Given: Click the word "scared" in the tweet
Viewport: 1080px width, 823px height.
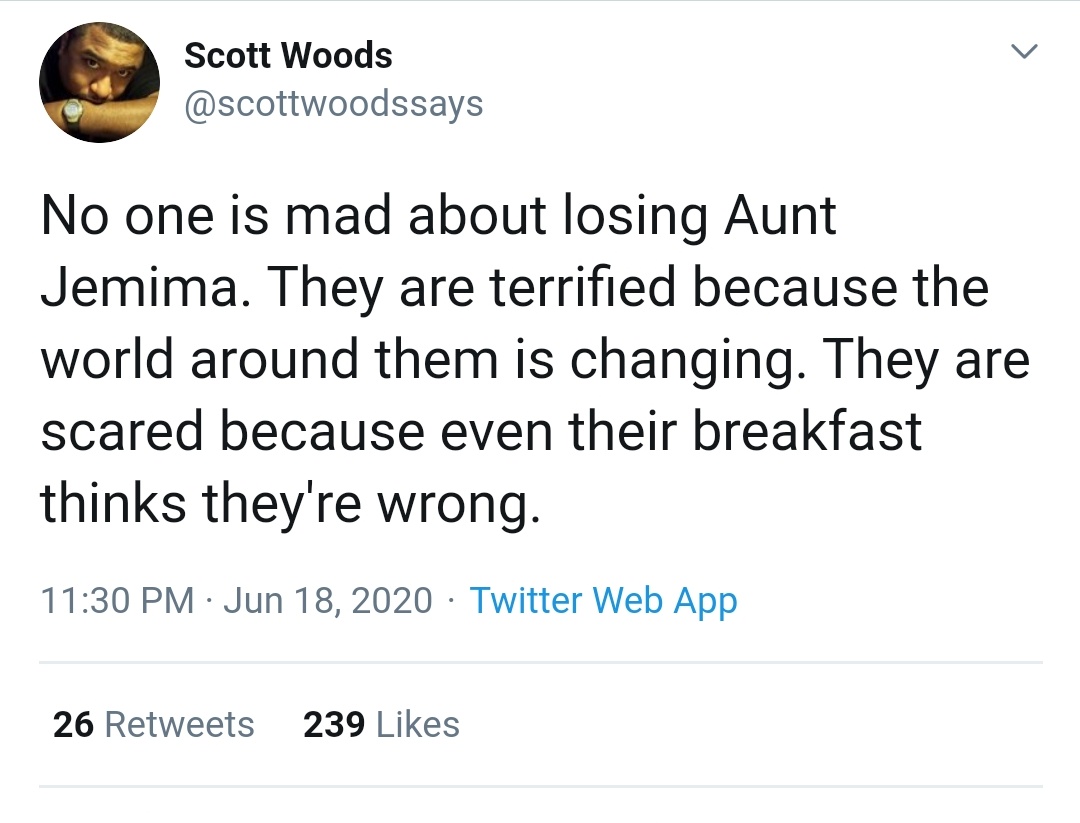Looking at the screenshot, I should tap(121, 431).
